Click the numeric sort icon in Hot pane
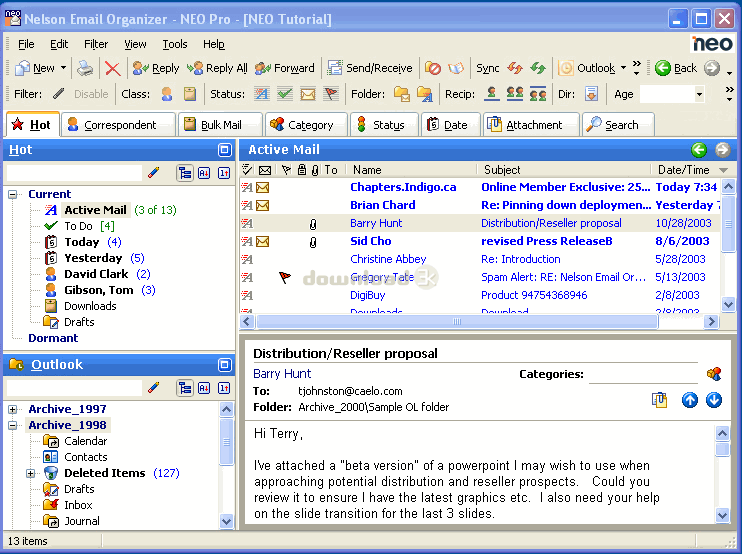The height and width of the screenshot is (554, 742). (224, 173)
